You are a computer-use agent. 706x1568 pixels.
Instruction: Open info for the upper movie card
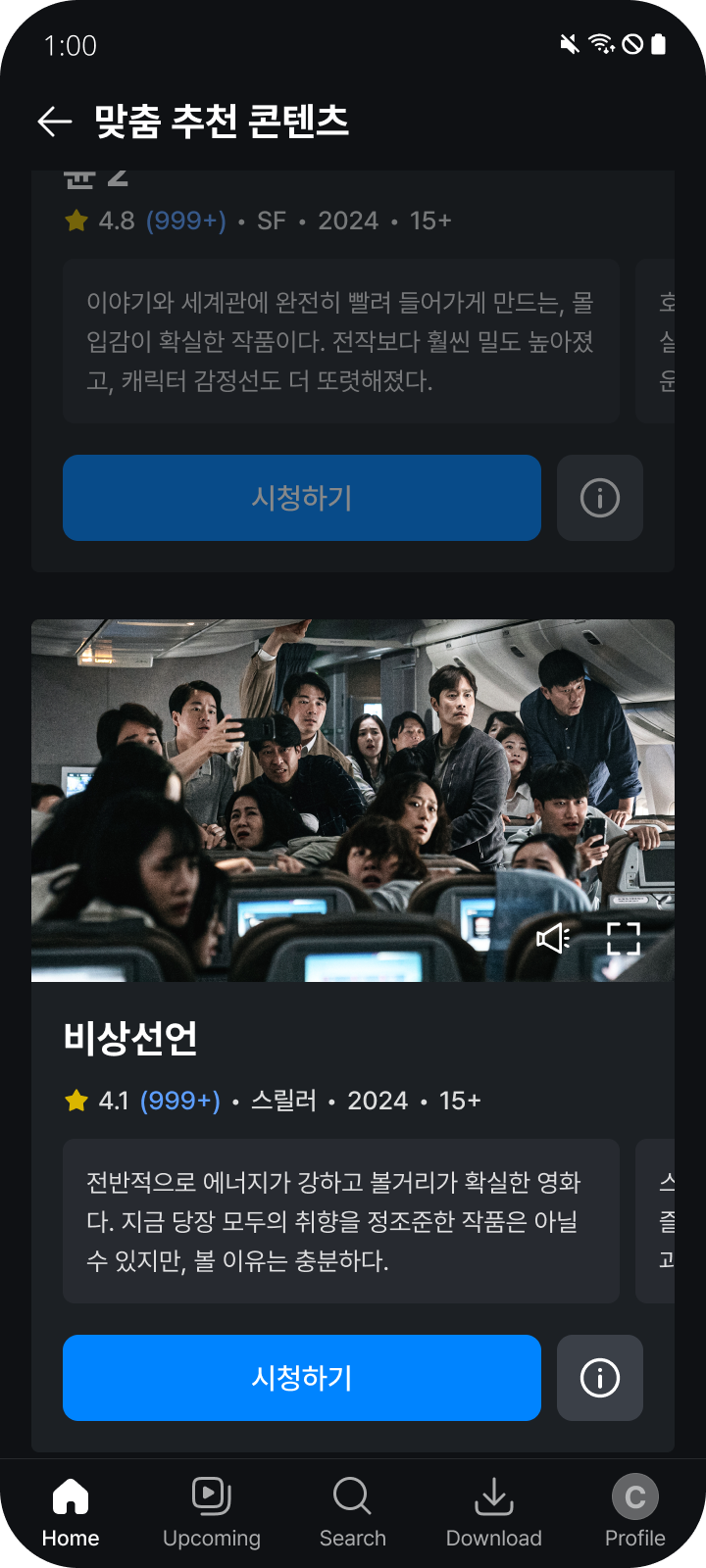point(600,498)
